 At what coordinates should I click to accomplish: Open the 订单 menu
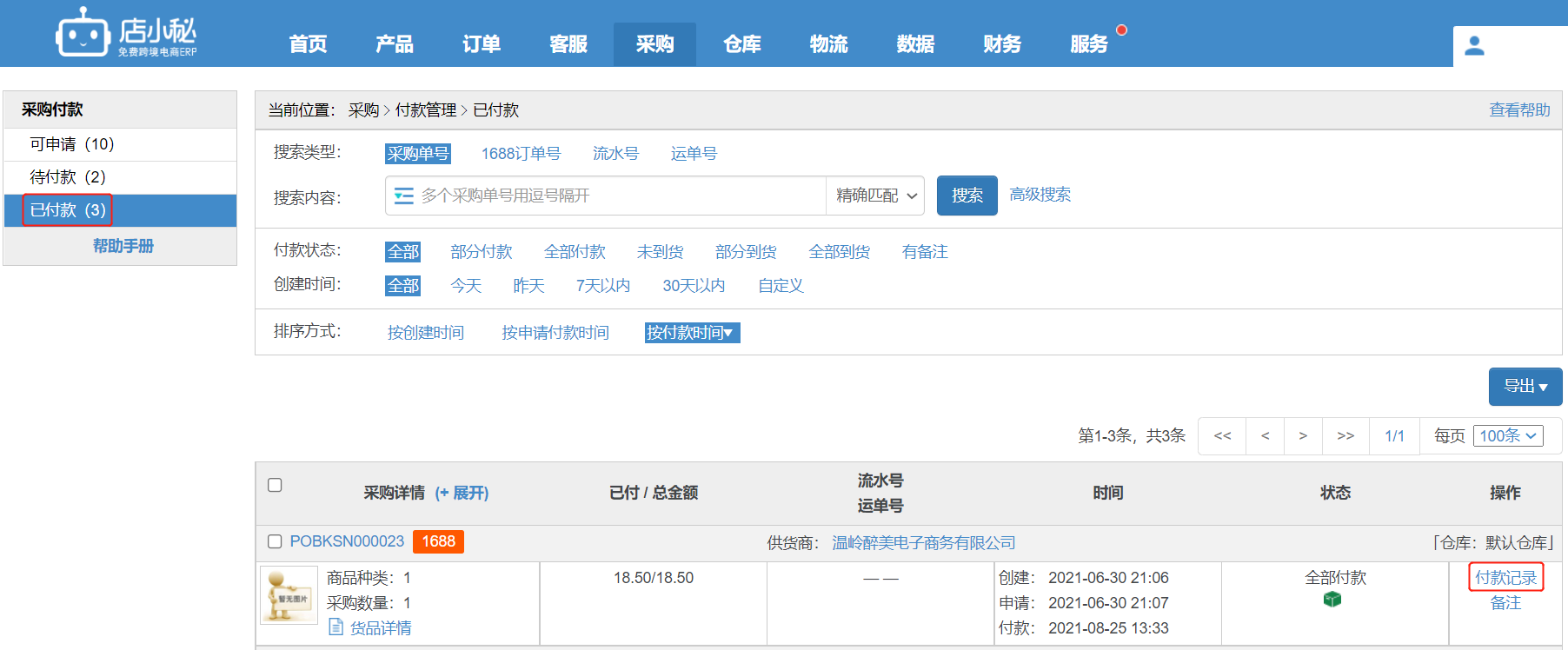click(x=482, y=44)
